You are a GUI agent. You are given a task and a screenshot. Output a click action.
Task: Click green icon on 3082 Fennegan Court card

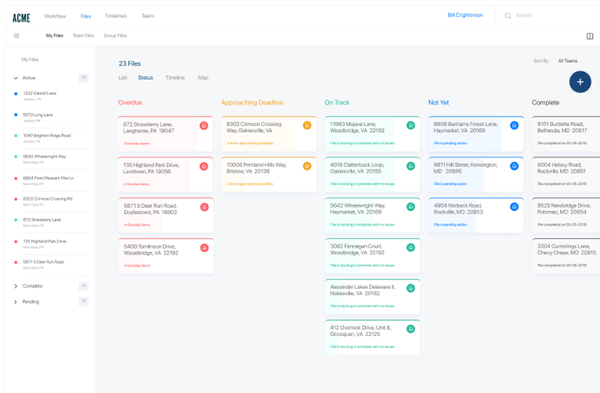coord(411,248)
